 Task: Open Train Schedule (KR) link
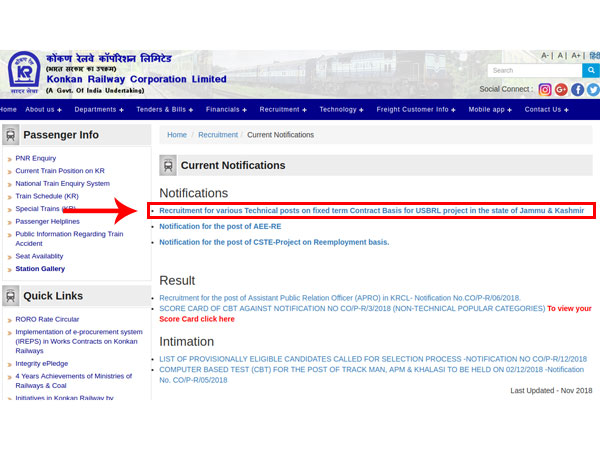(47, 196)
